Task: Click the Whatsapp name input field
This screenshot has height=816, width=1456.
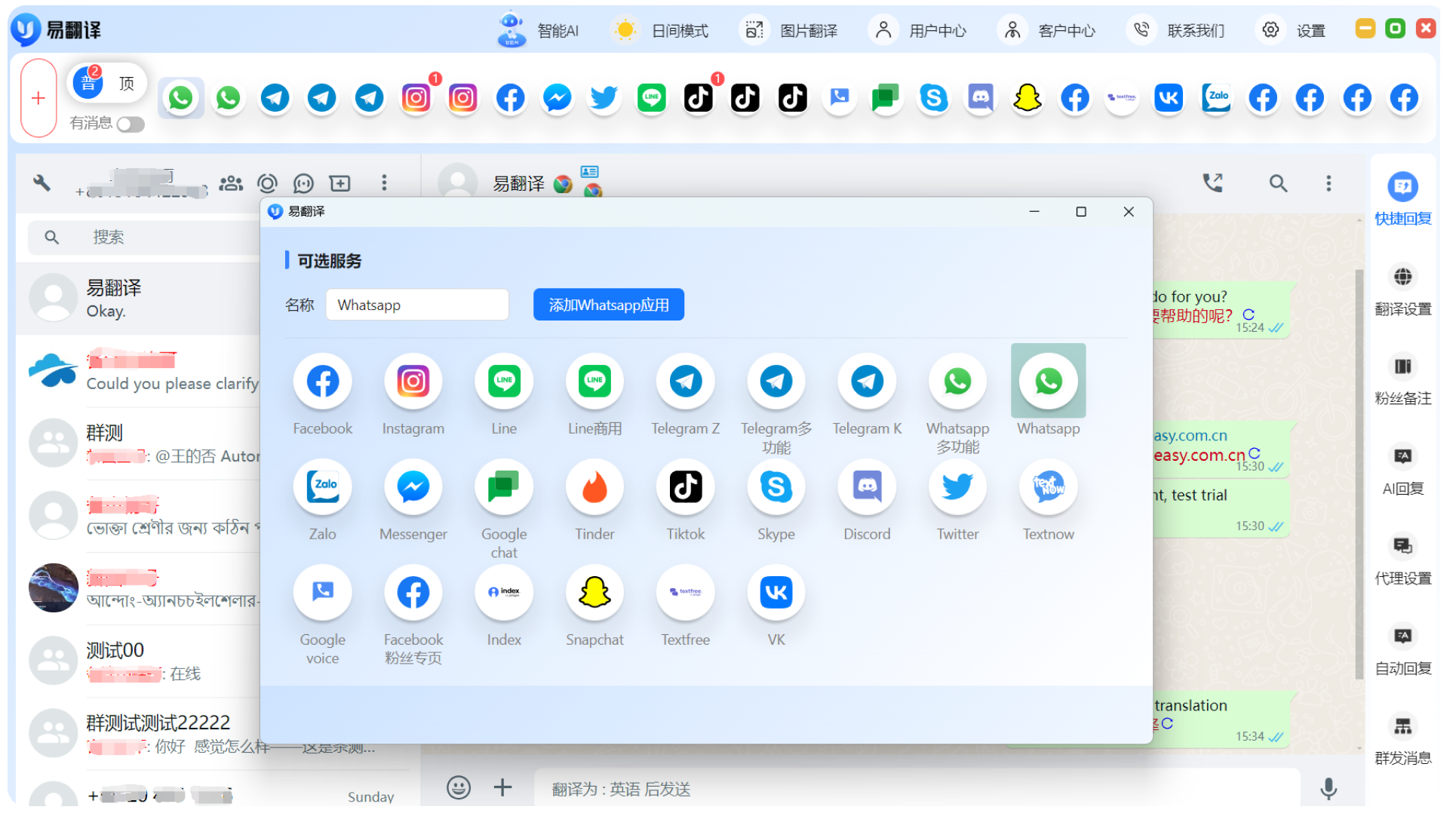Action: (x=416, y=304)
